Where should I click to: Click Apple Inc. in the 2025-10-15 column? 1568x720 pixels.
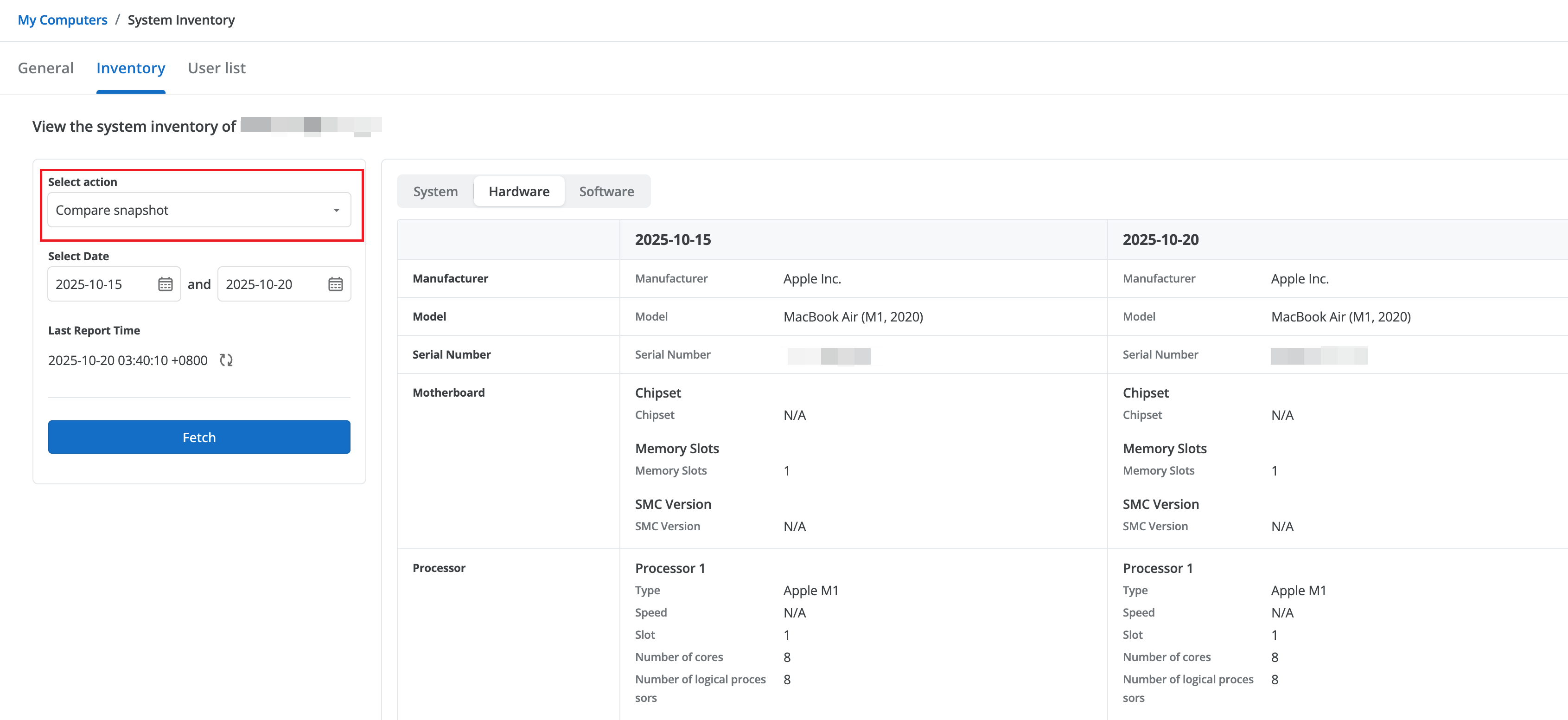812,278
